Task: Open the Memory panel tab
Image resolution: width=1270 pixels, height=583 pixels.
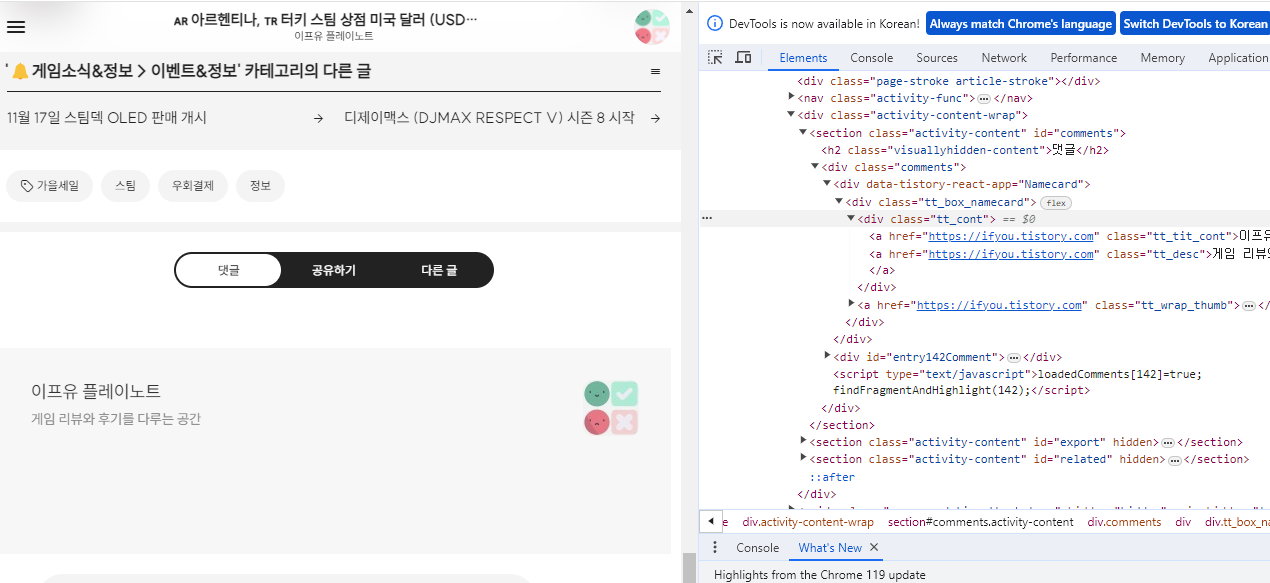Action: (x=1163, y=58)
